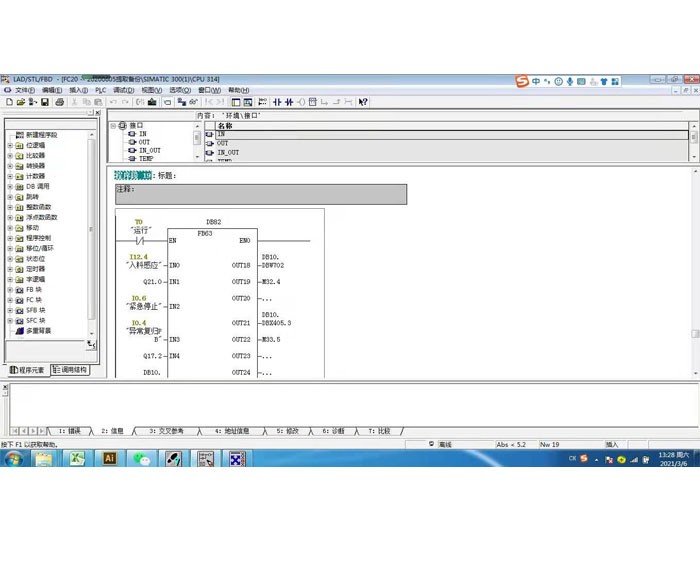Click the WeChat icon in the taskbar
The height and width of the screenshot is (561, 700).
point(141,458)
